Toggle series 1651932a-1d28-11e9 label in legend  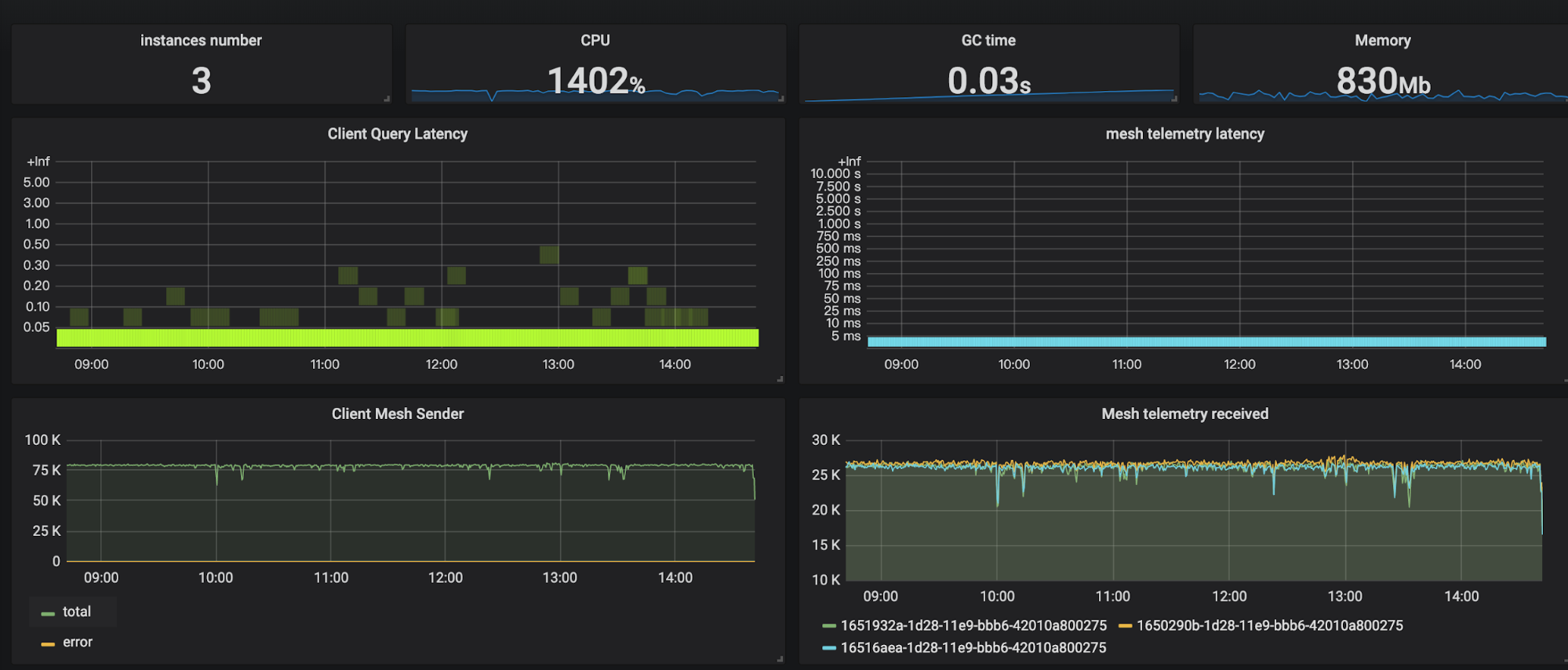click(x=973, y=625)
